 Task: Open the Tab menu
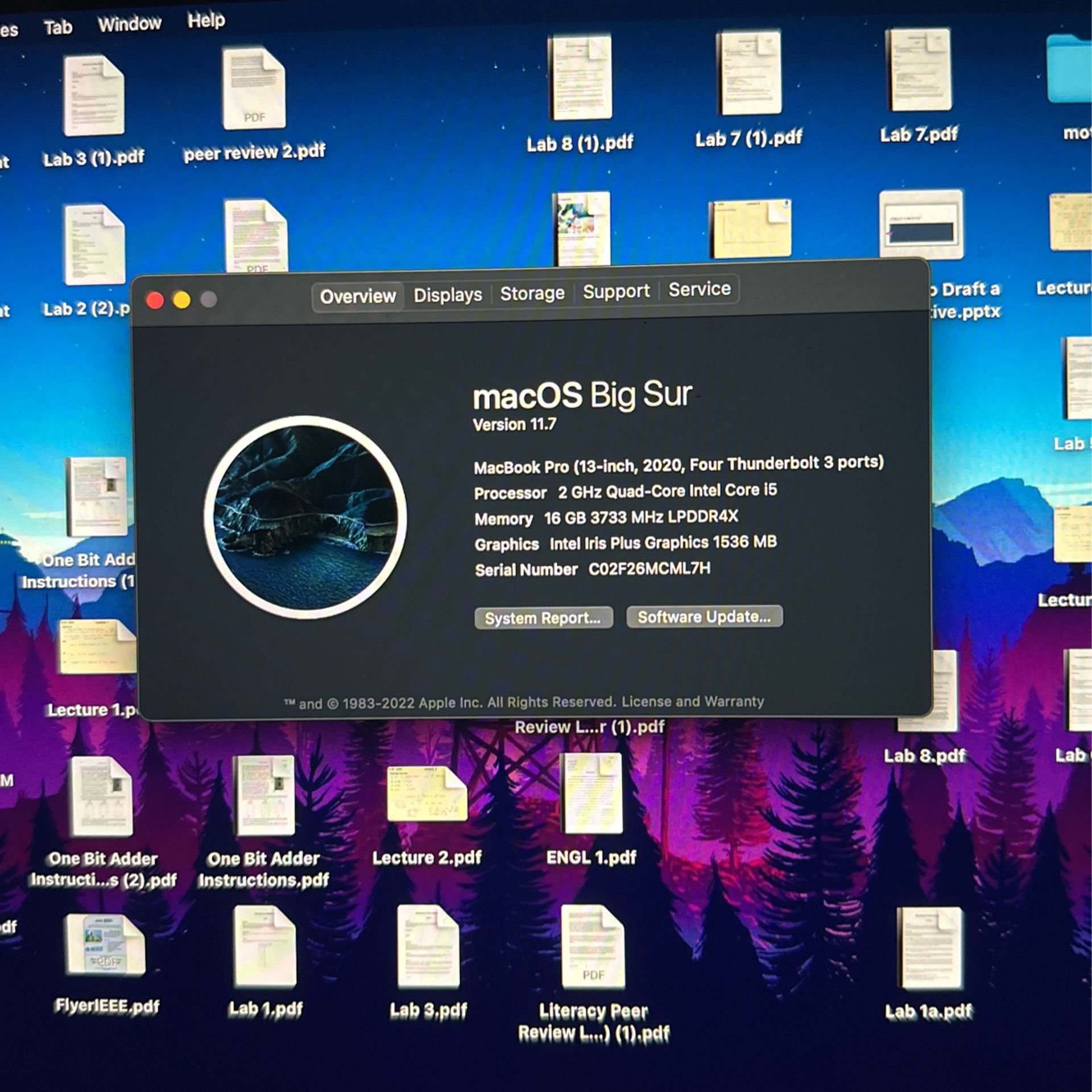(x=58, y=27)
